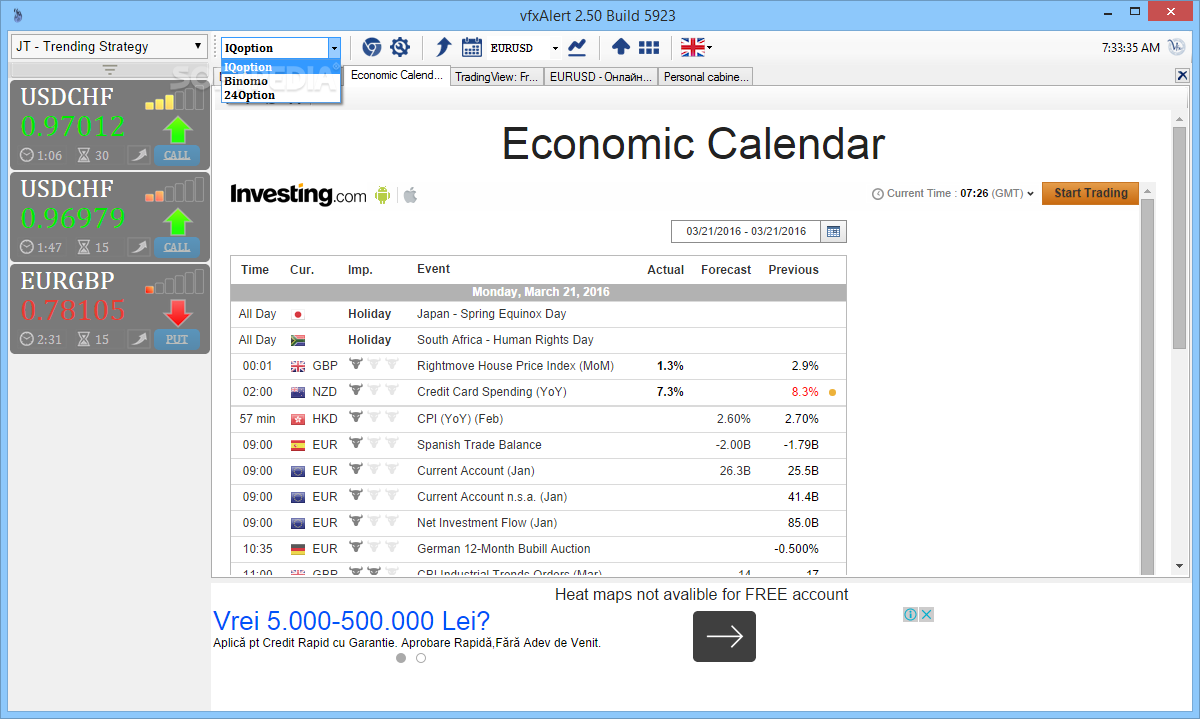Click green up arrow on USDCHF 0.96979 card

(178, 221)
